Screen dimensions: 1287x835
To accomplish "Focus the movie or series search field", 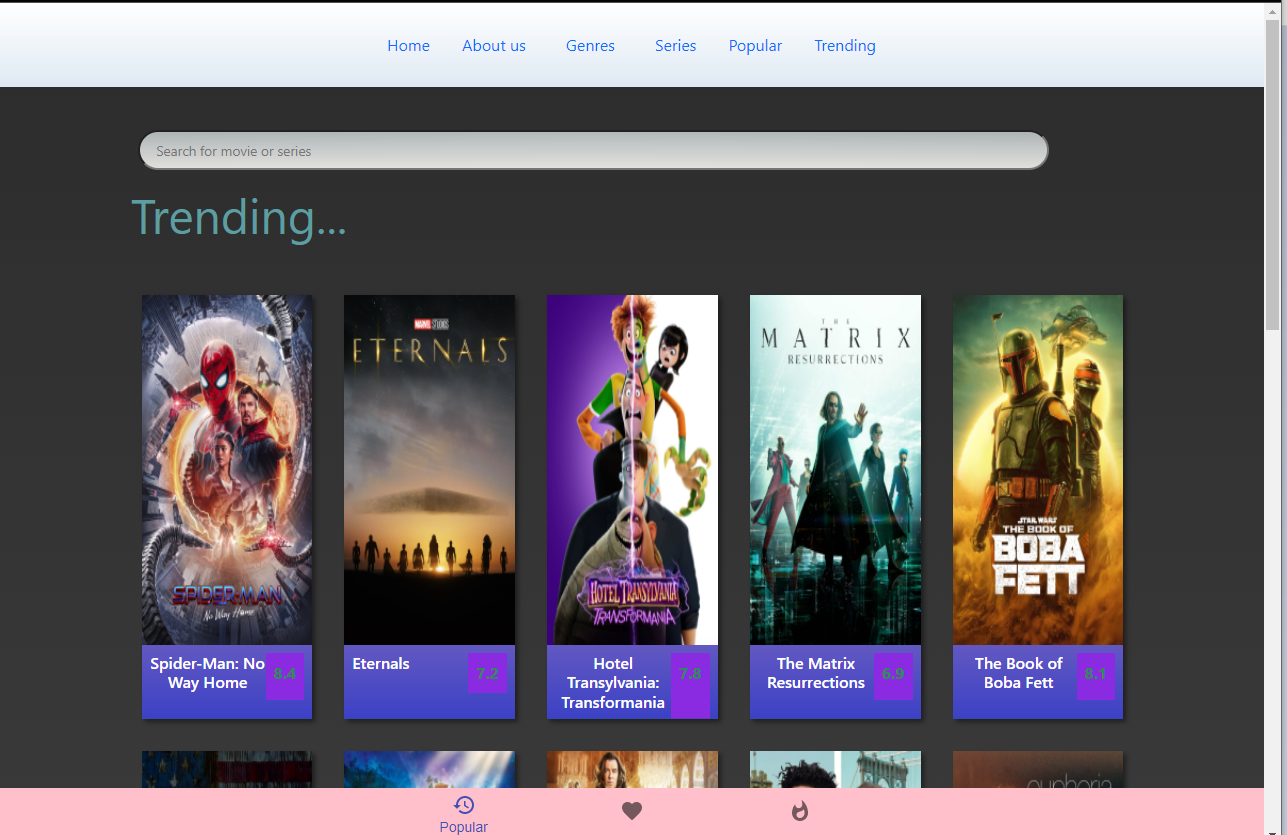I will pos(593,151).
